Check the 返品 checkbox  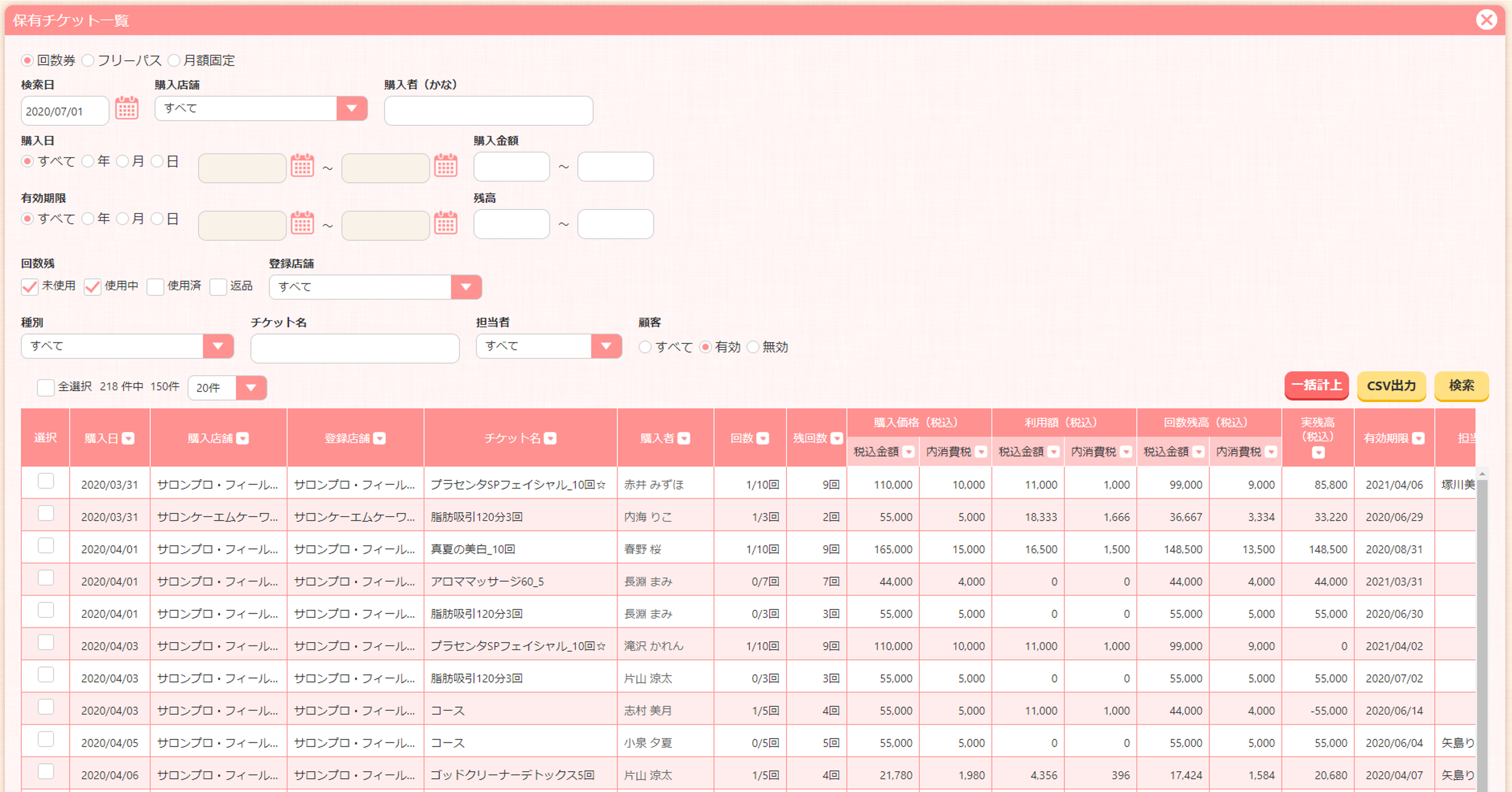click(218, 287)
